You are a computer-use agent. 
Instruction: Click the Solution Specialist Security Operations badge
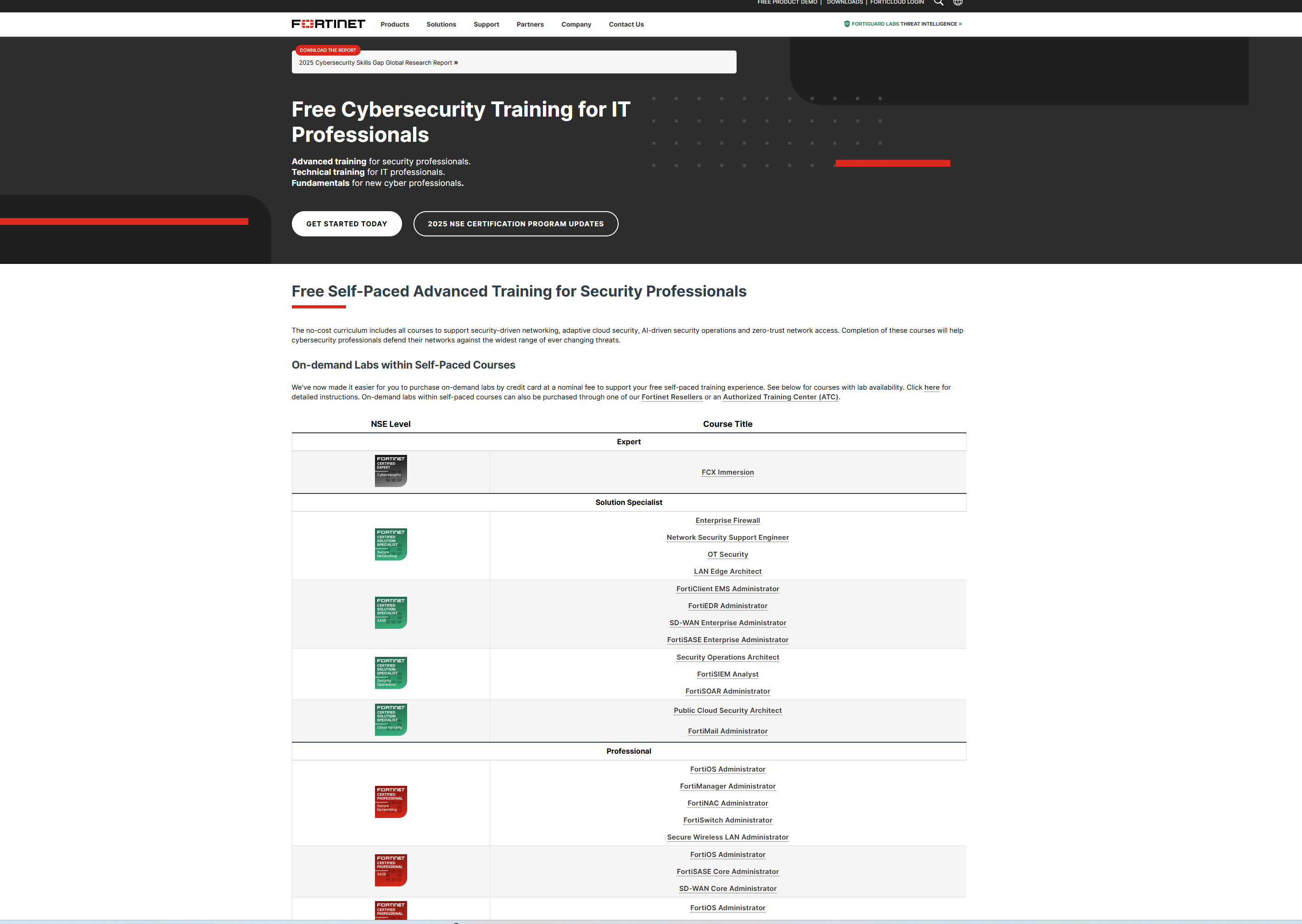tap(391, 673)
